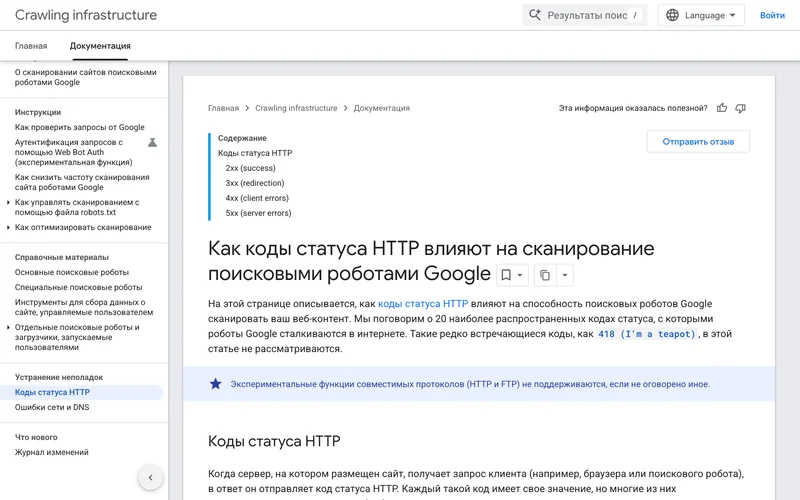Click the search magnifier icon

tap(534, 15)
